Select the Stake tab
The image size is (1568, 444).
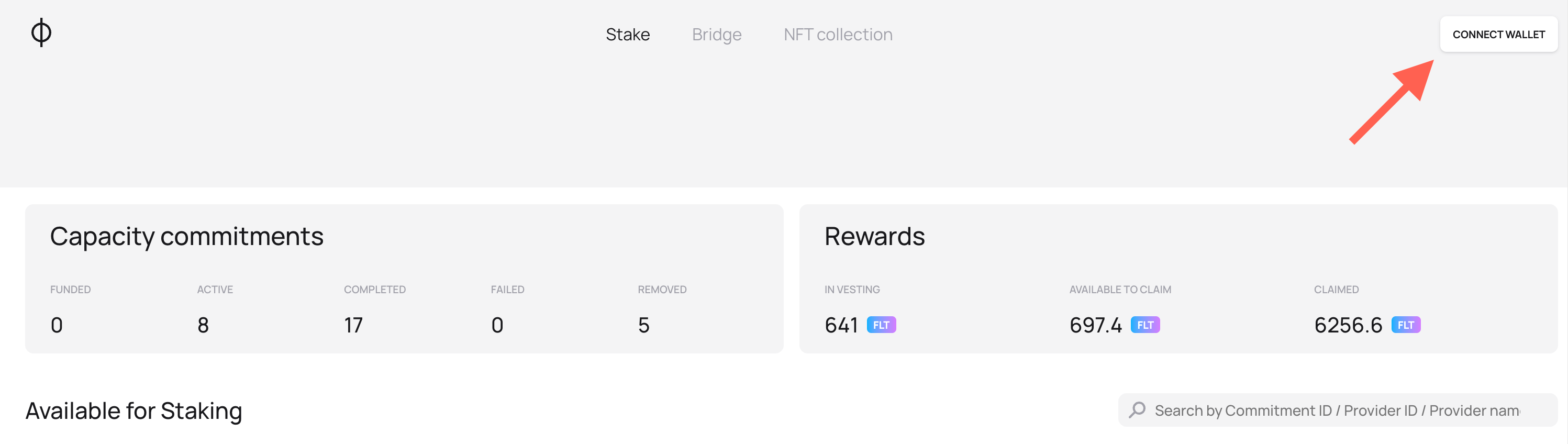pos(628,34)
